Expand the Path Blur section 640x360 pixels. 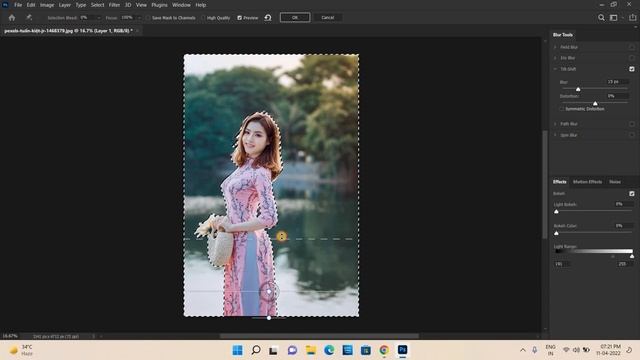click(x=555, y=124)
